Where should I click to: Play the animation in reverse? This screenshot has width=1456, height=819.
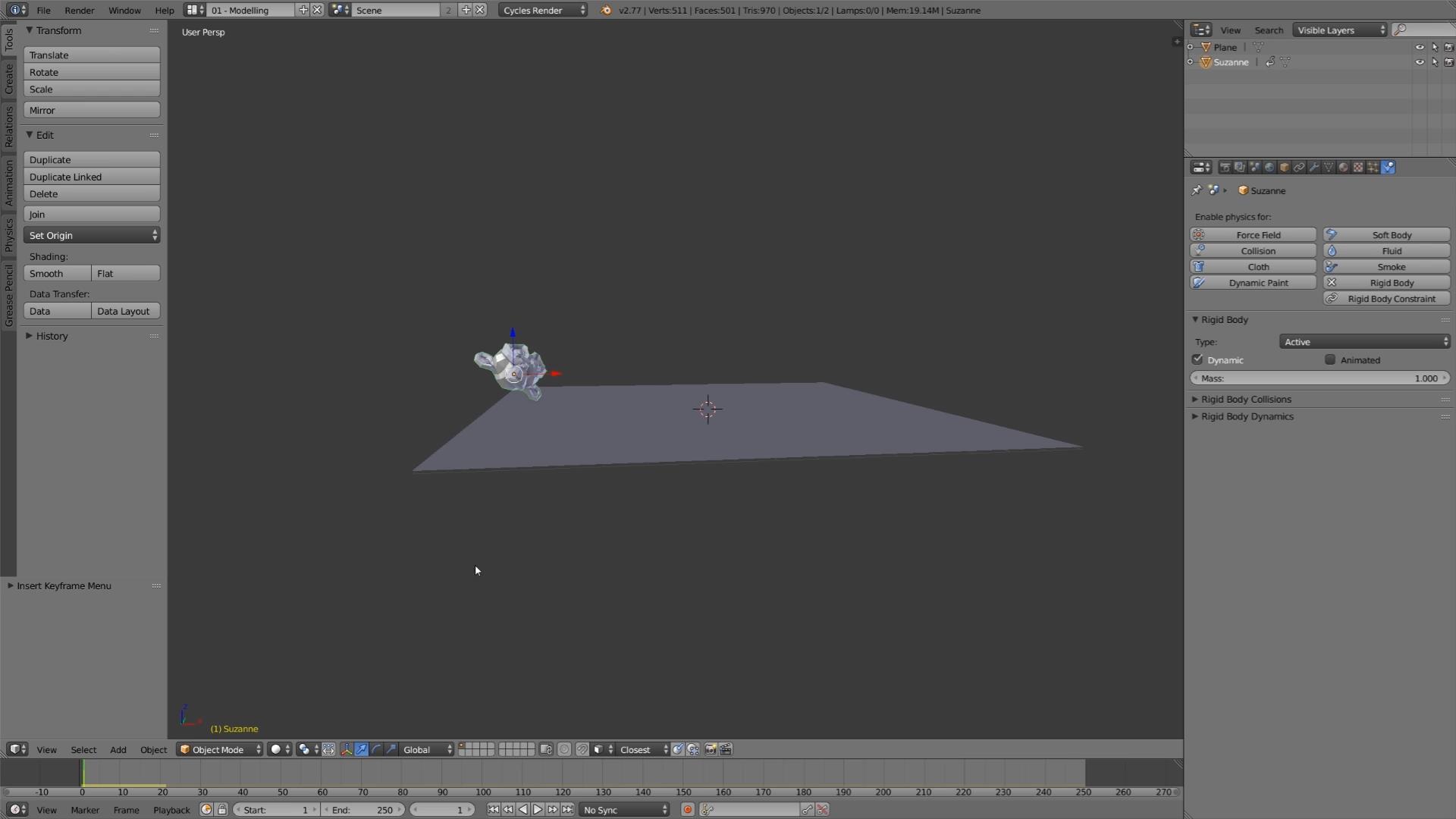coord(522,810)
